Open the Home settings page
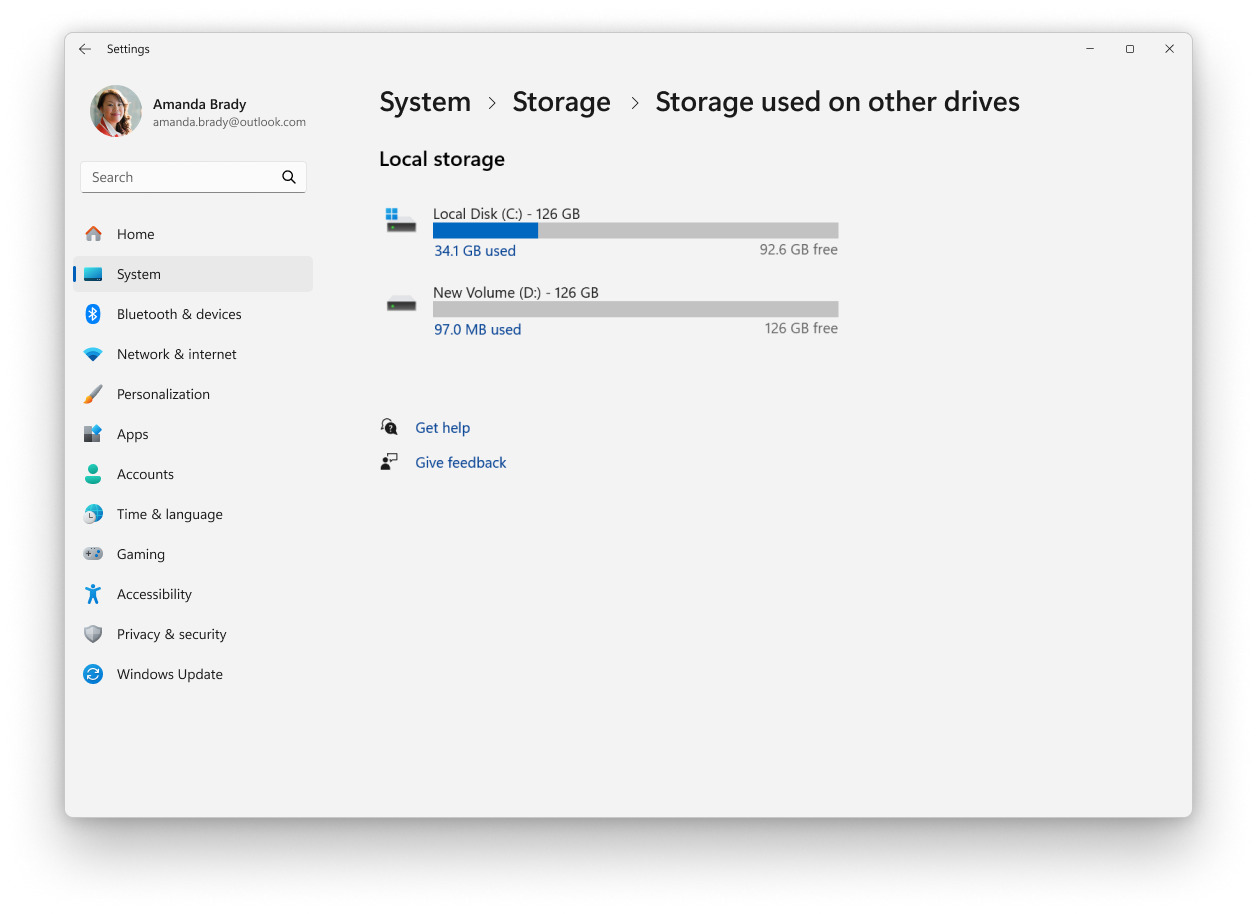 click(x=193, y=234)
